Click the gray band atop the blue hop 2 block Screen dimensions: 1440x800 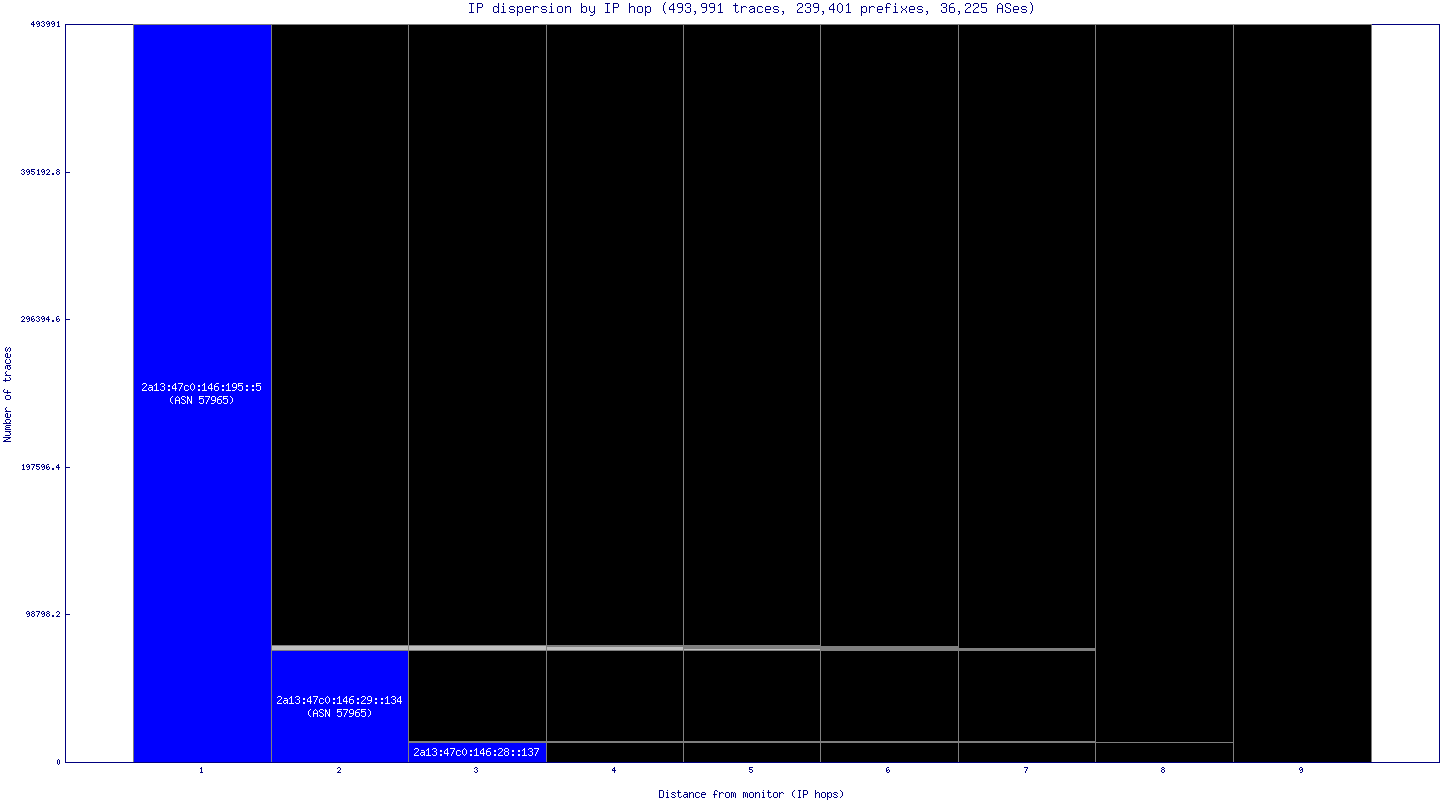(339, 648)
